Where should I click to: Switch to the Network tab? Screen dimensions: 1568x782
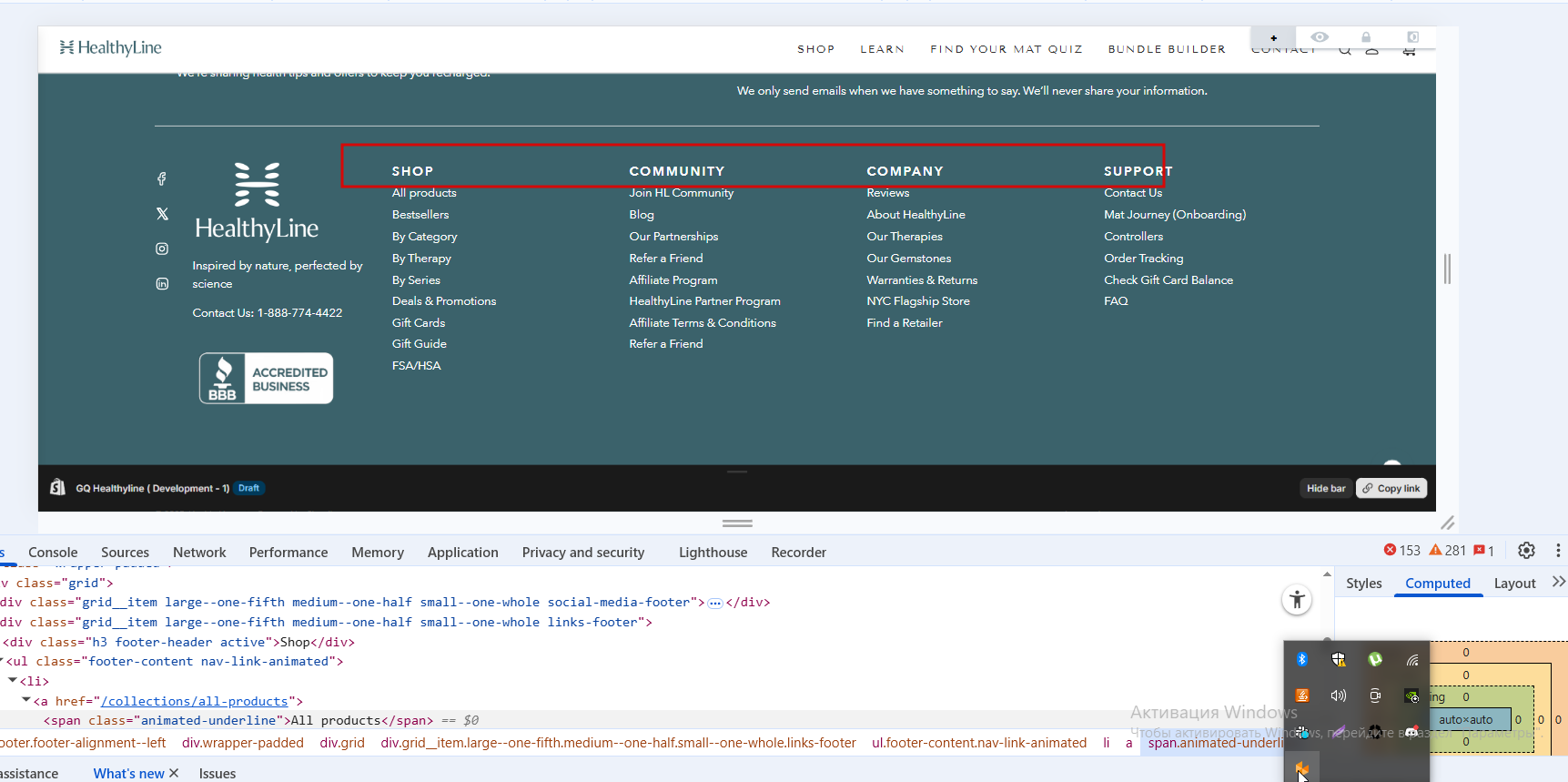tap(199, 553)
